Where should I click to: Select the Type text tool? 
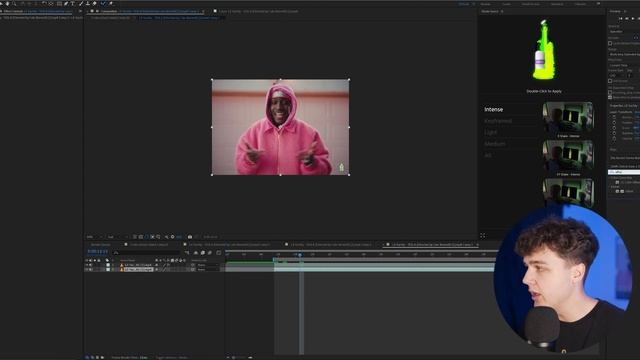pos(73,3)
